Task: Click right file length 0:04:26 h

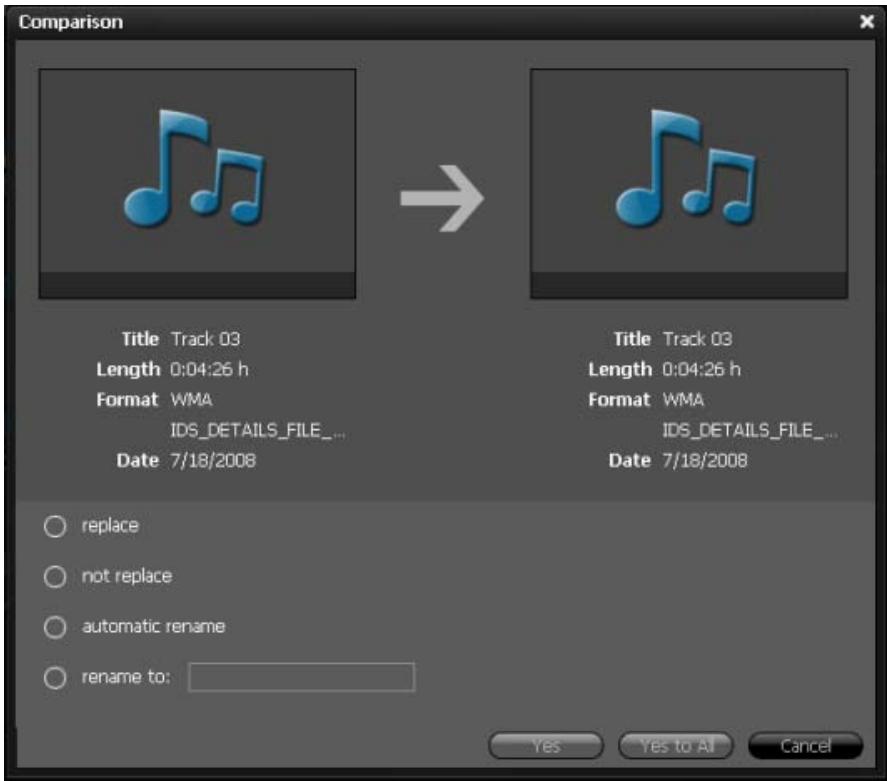Action: tap(701, 369)
